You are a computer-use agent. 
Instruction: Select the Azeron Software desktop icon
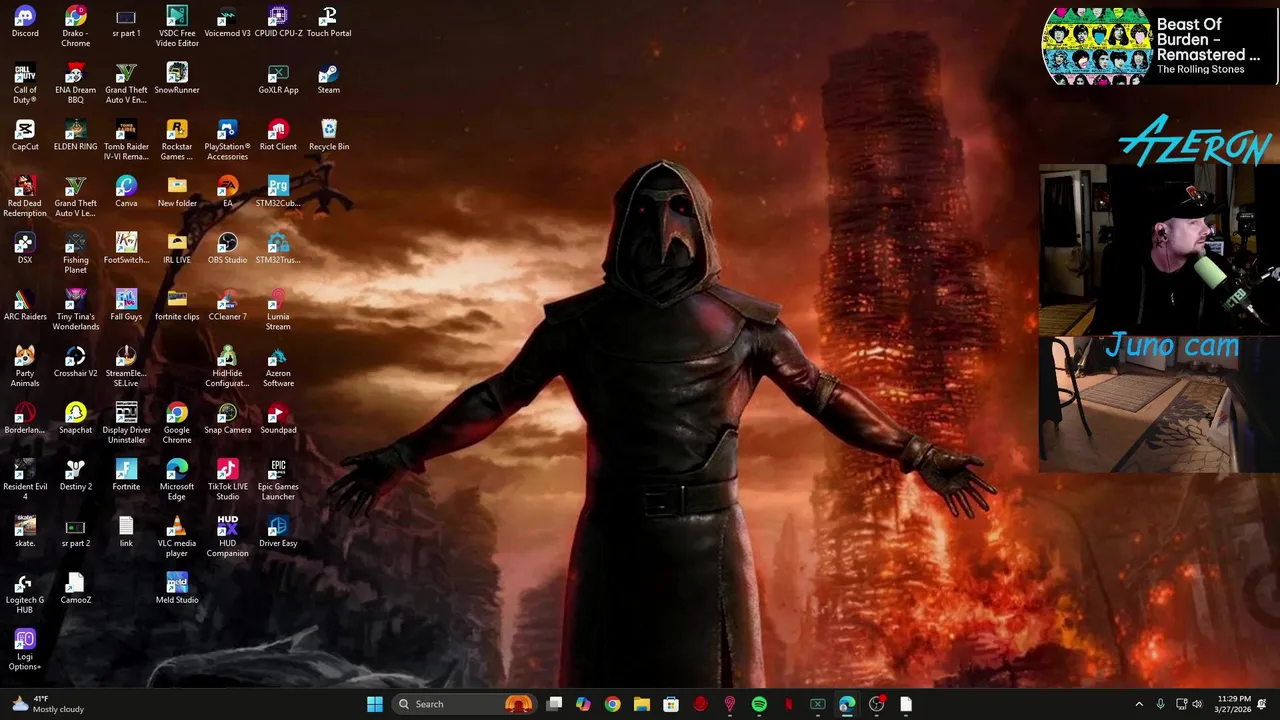click(x=278, y=367)
